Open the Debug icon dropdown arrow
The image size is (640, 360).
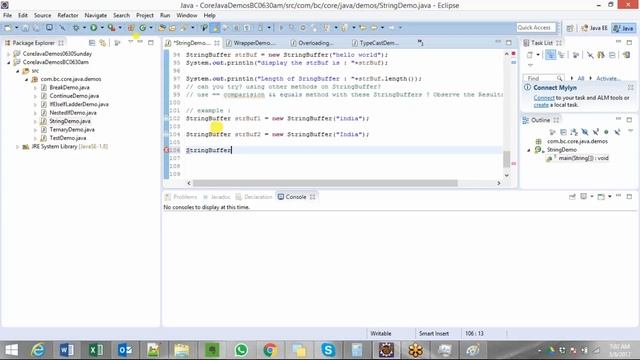coord(84,28)
